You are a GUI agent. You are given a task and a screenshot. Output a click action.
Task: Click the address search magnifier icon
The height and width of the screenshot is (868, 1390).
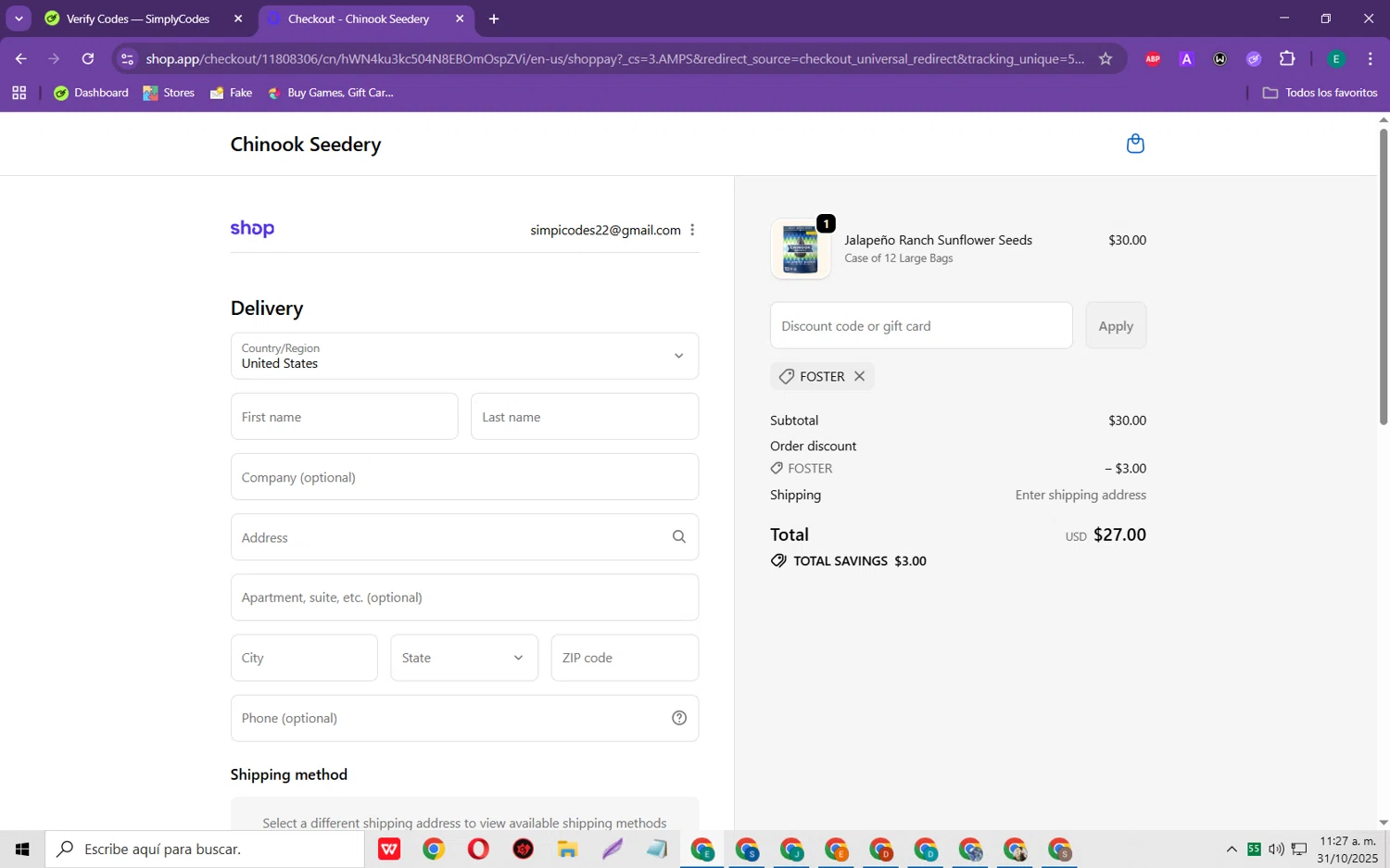pos(679,537)
